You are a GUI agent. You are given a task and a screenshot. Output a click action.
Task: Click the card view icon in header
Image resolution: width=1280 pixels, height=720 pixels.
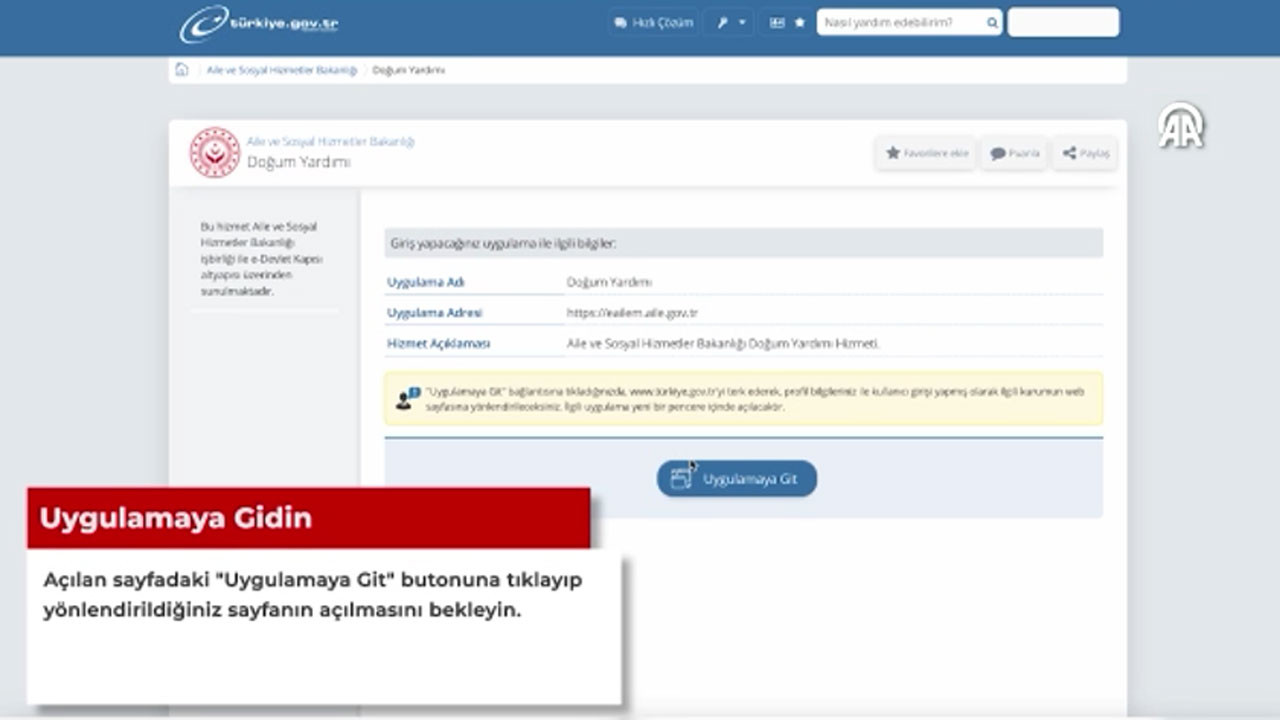[777, 22]
